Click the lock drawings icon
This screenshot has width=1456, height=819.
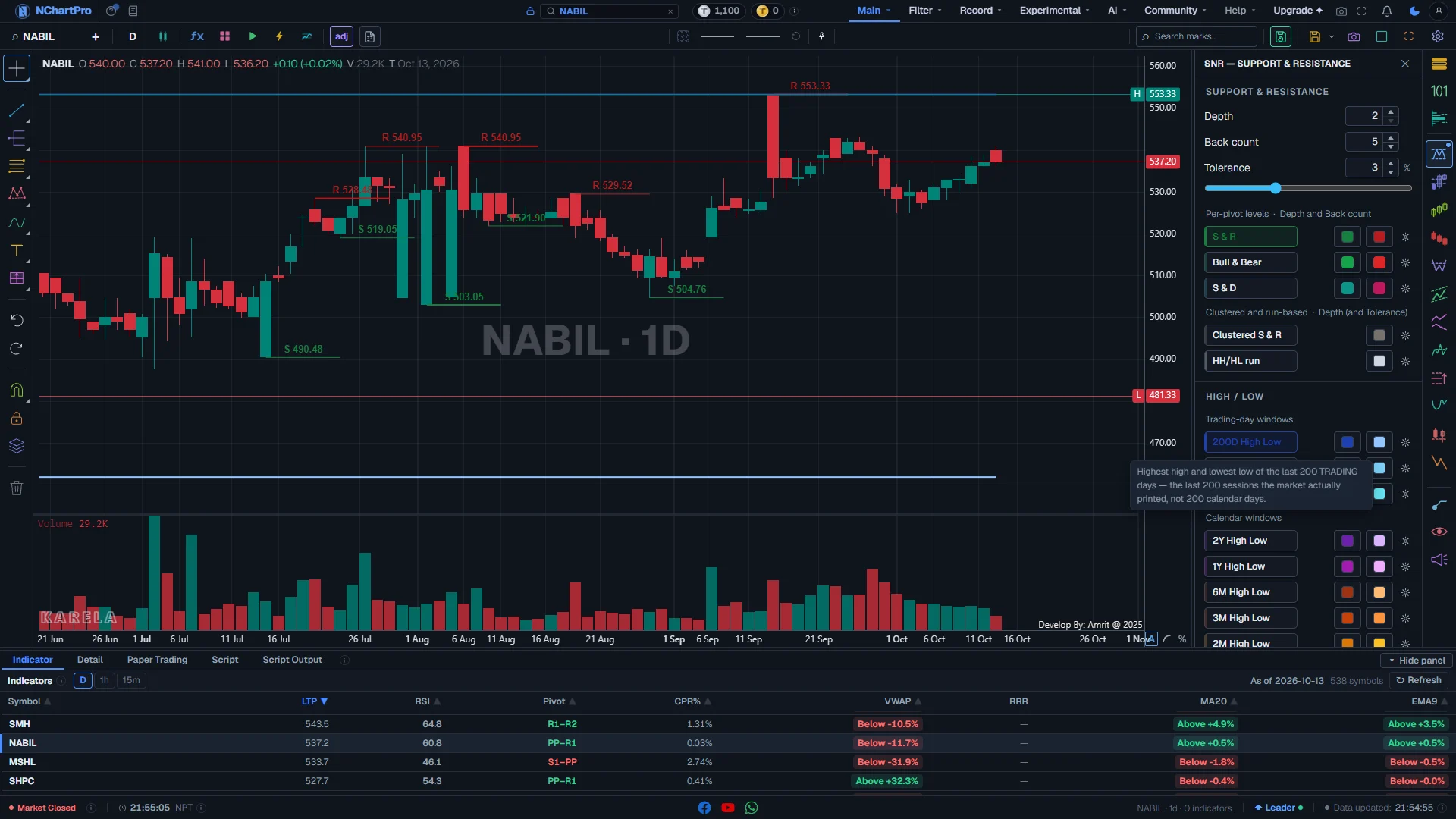(x=16, y=419)
